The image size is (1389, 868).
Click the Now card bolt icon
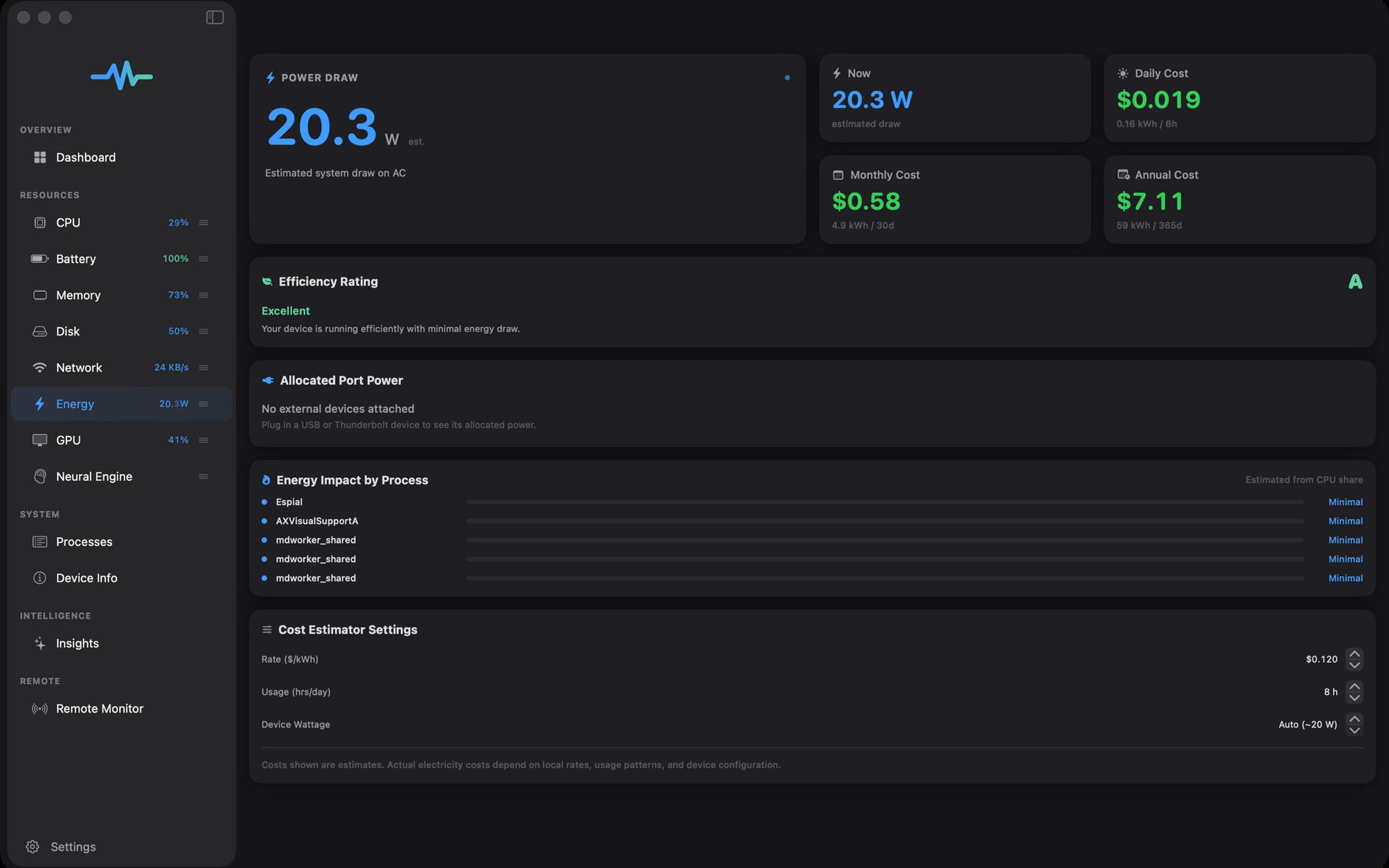click(x=837, y=73)
